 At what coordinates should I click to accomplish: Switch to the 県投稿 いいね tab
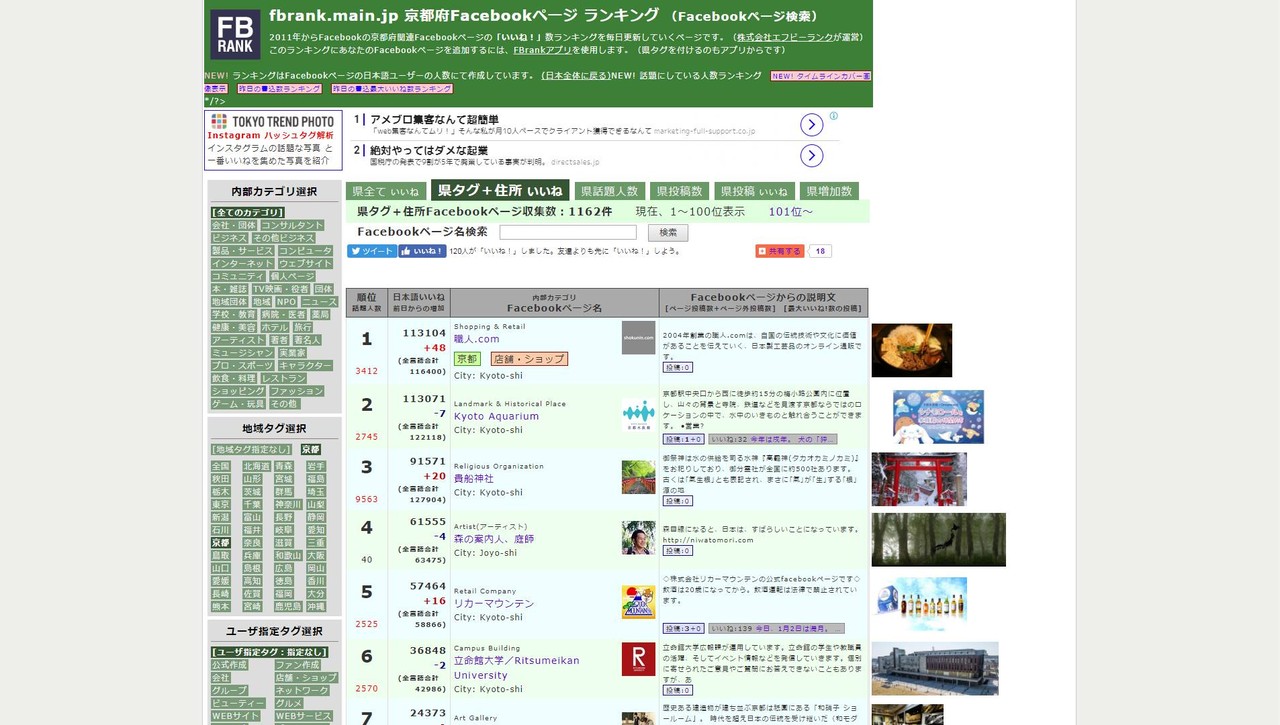click(x=755, y=191)
